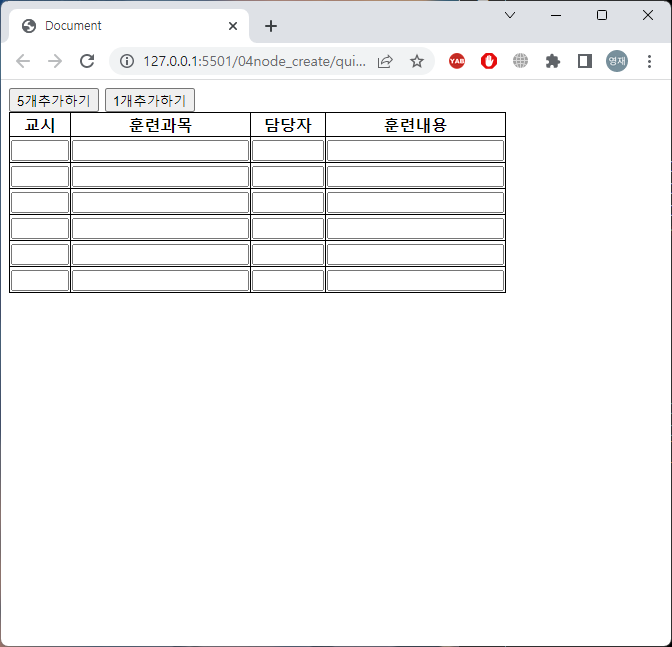Open the Extensions puzzle-piece menu

(552, 61)
